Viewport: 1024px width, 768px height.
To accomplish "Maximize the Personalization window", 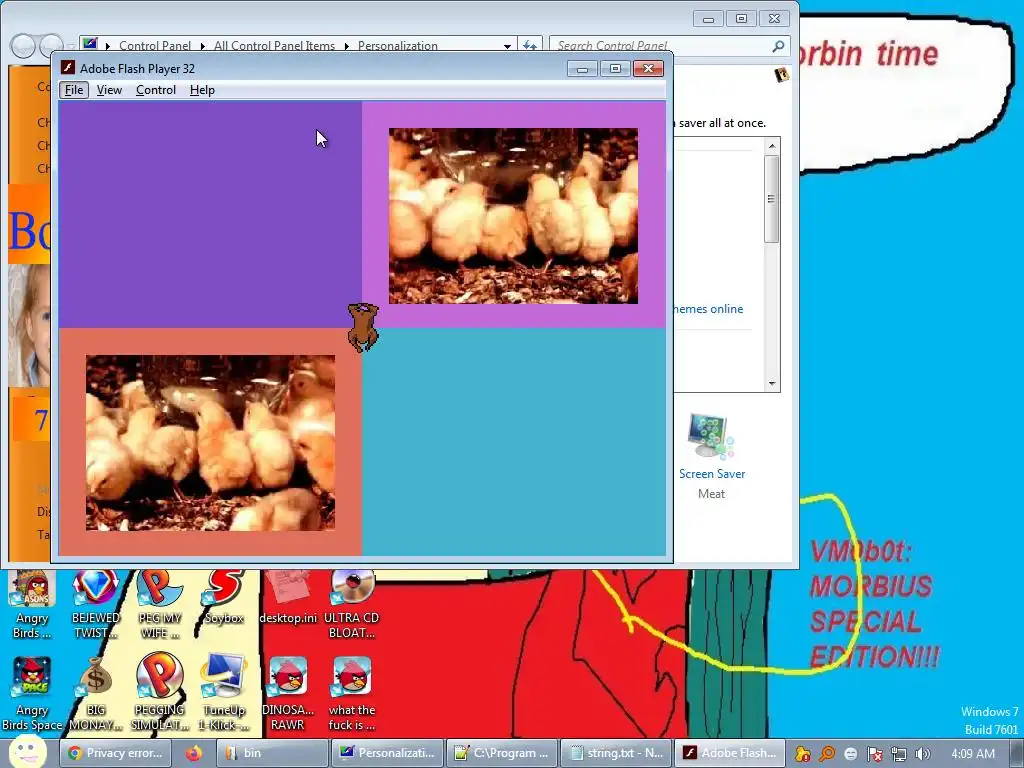I will pos(741,19).
